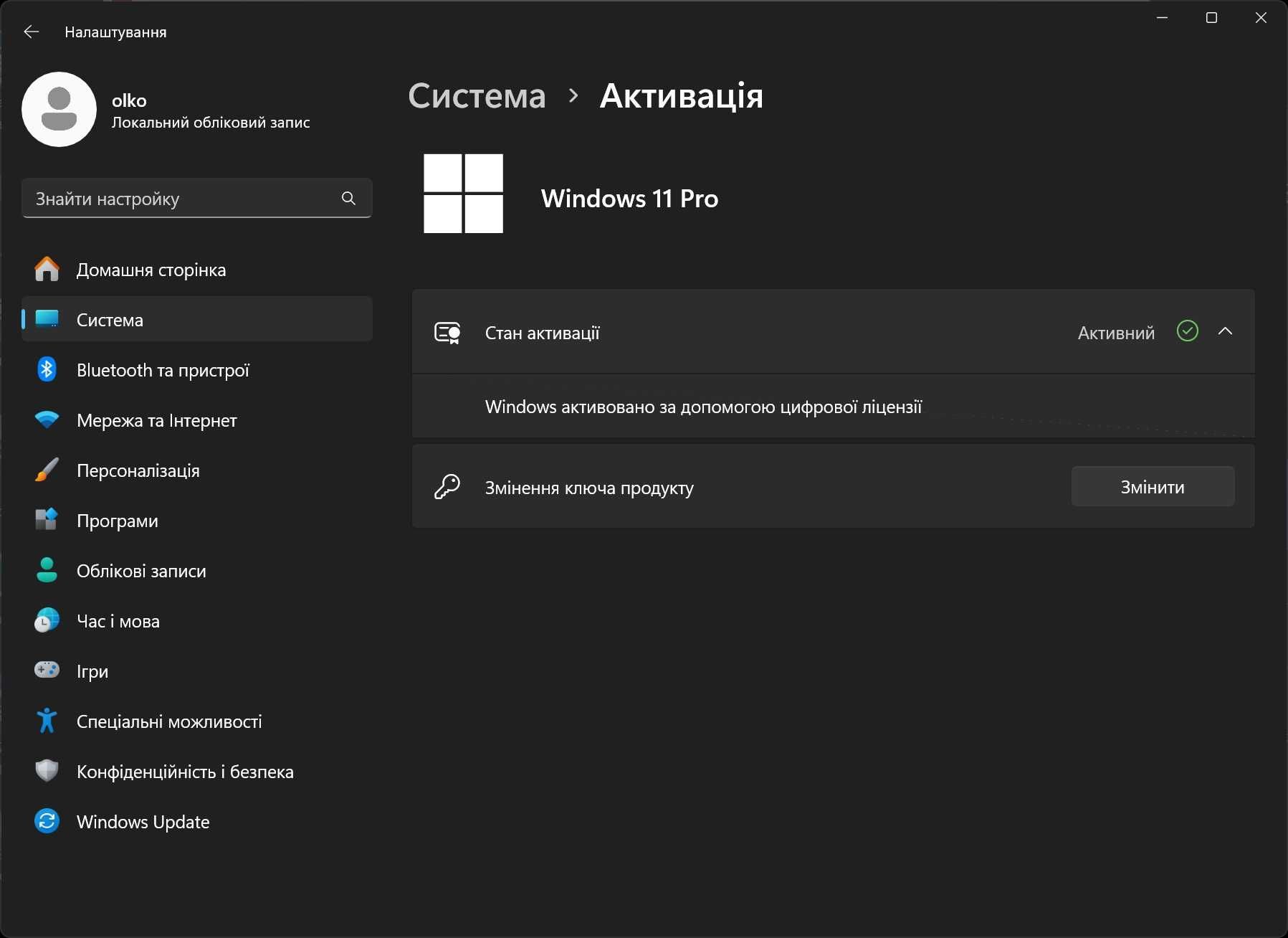Open Спеціальні можливості page
Viewport: 1288px width, 938px height.
click(x=197, y=721)
